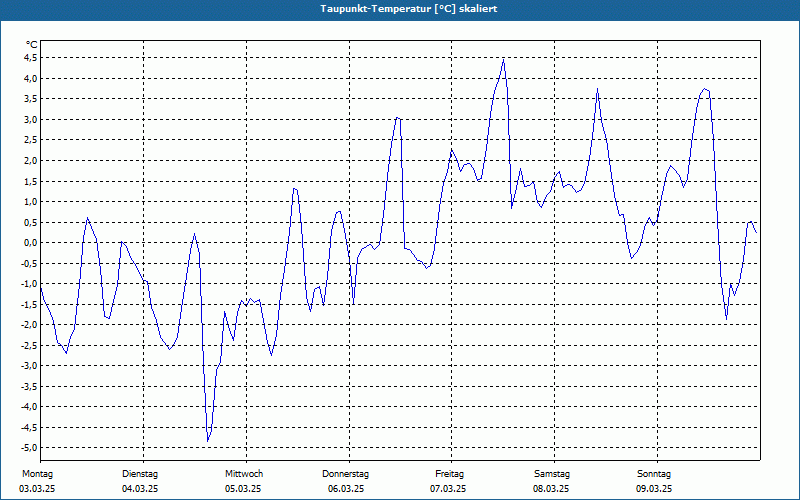Screen dimensions: 800x500
Task: Click the 06.03.25 date label
Action: (x=346, y=489)
